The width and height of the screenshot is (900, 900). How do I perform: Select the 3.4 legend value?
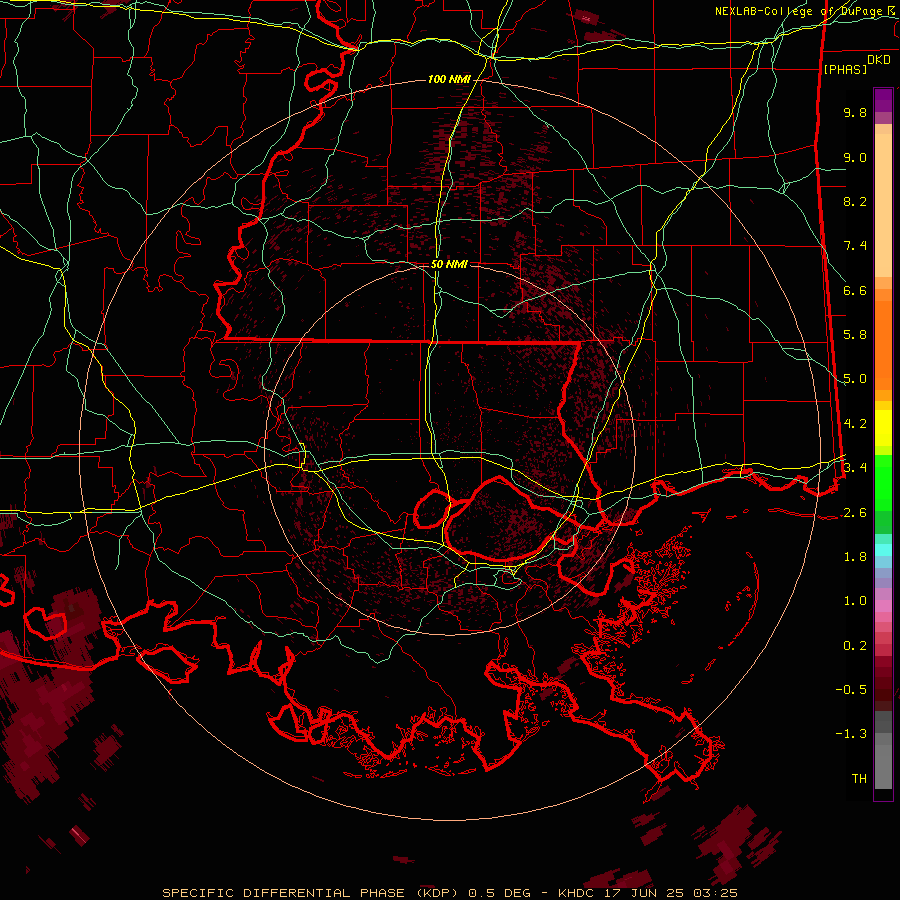pos(855,467)
